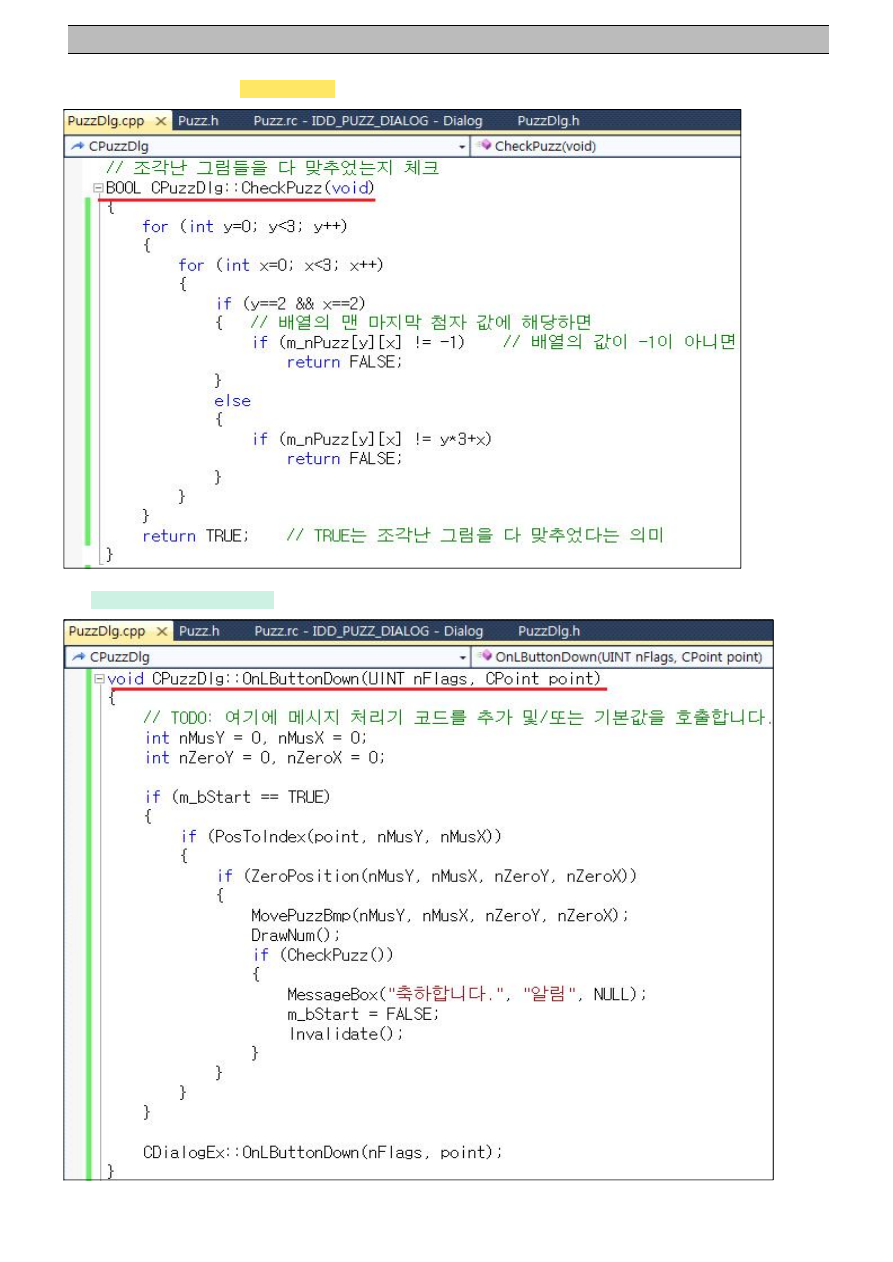This screenshot has height=1262, width=893.
Task: Switch to Puzz.h tab in OnLButtonDown editor
Action: (198, 632)
